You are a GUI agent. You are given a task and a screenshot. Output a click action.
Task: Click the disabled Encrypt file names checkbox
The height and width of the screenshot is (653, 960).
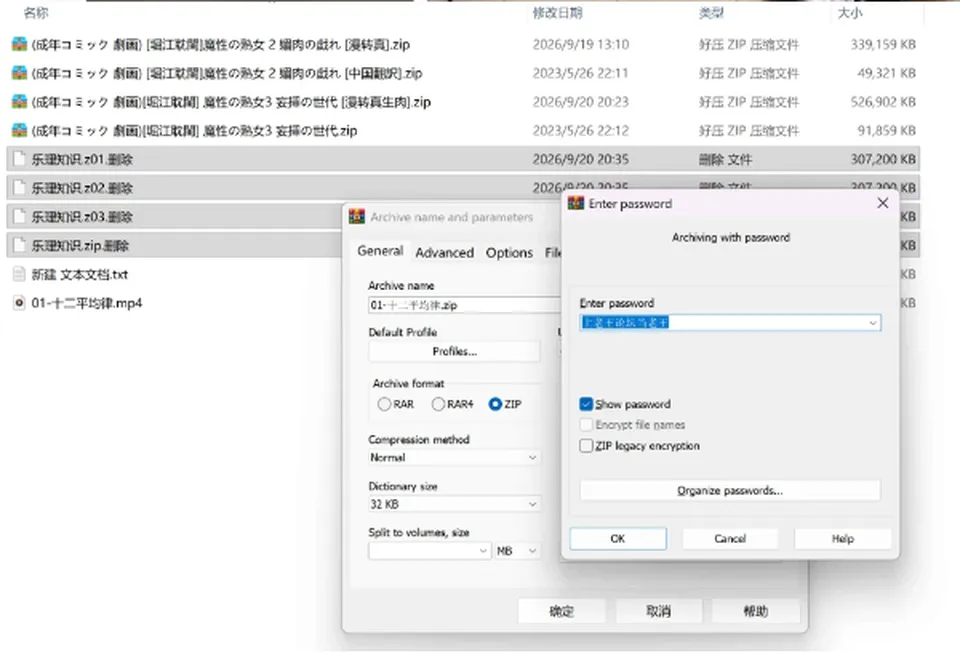tap(586, 425)
